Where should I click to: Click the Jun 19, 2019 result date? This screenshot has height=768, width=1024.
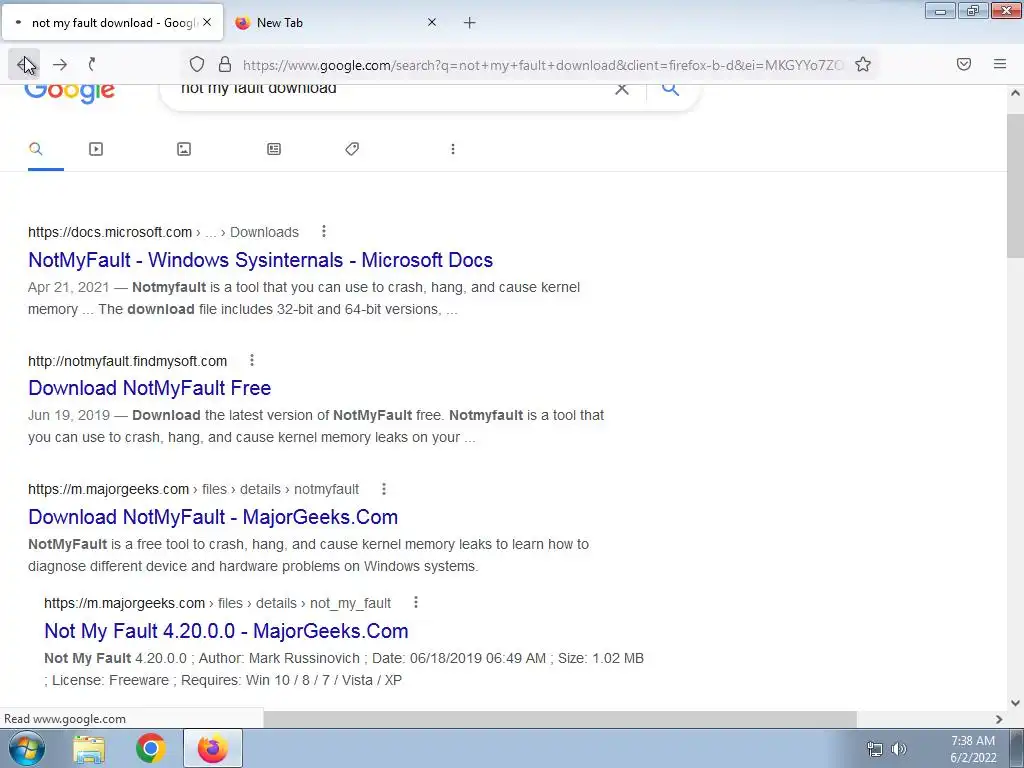point(69,415)
